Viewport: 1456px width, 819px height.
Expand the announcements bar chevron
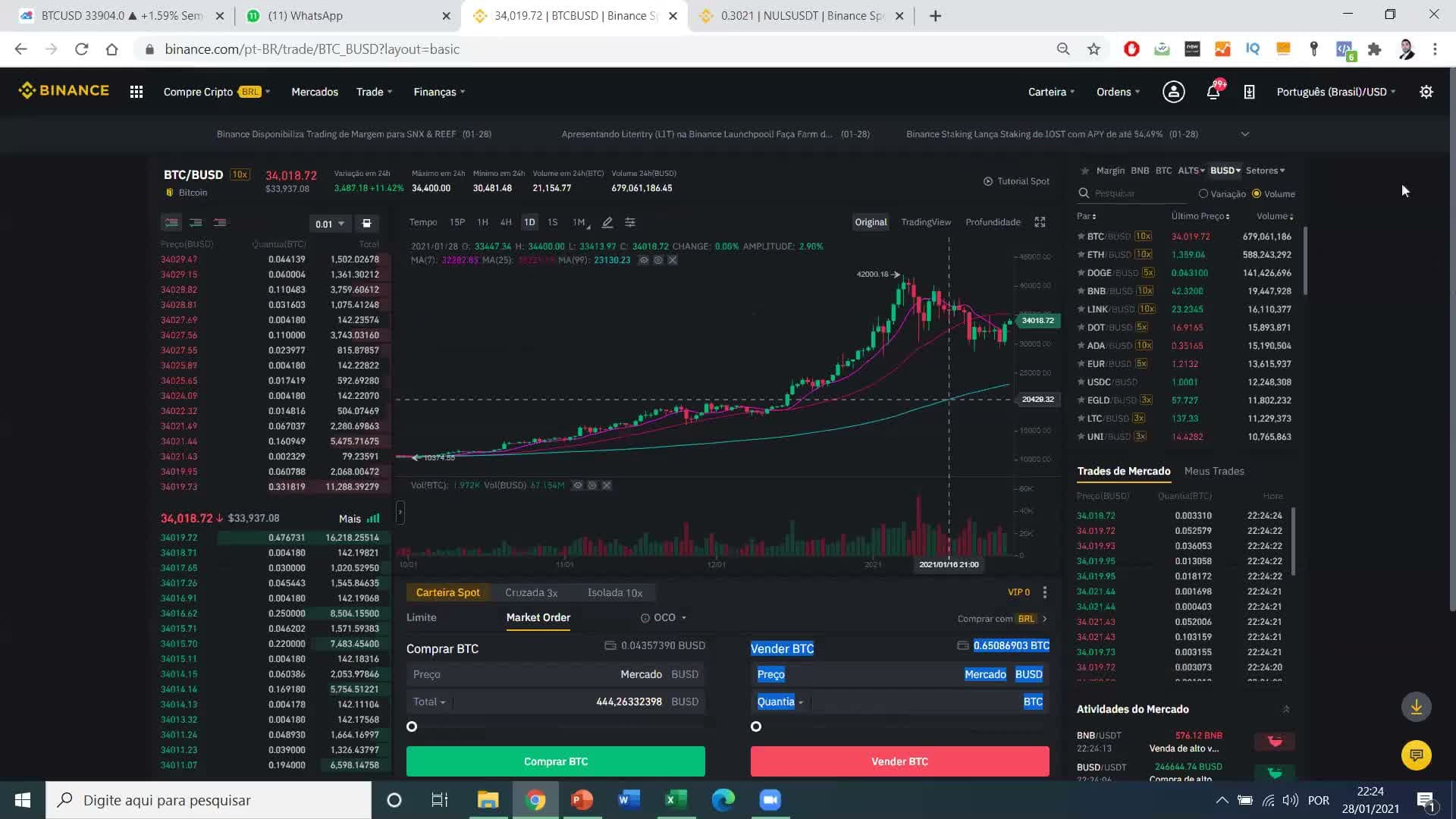pos(1244,134)
